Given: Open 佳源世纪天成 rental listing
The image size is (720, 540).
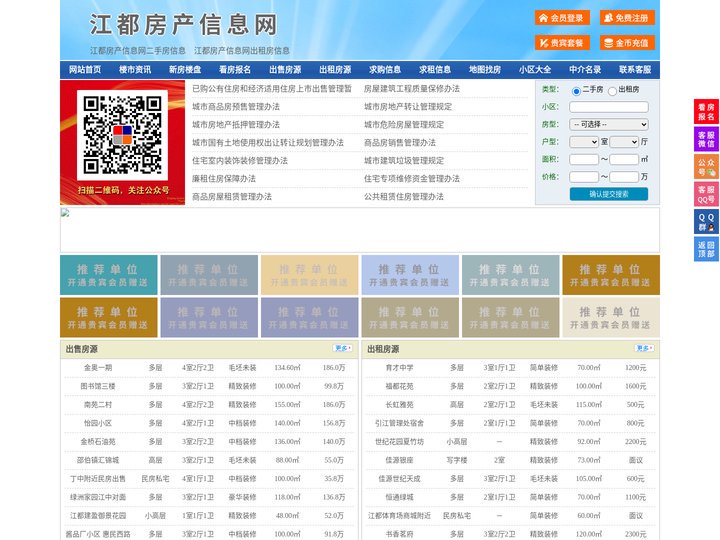Looking at the screenshot, I should pyautogui.click(x=399, y=478).
